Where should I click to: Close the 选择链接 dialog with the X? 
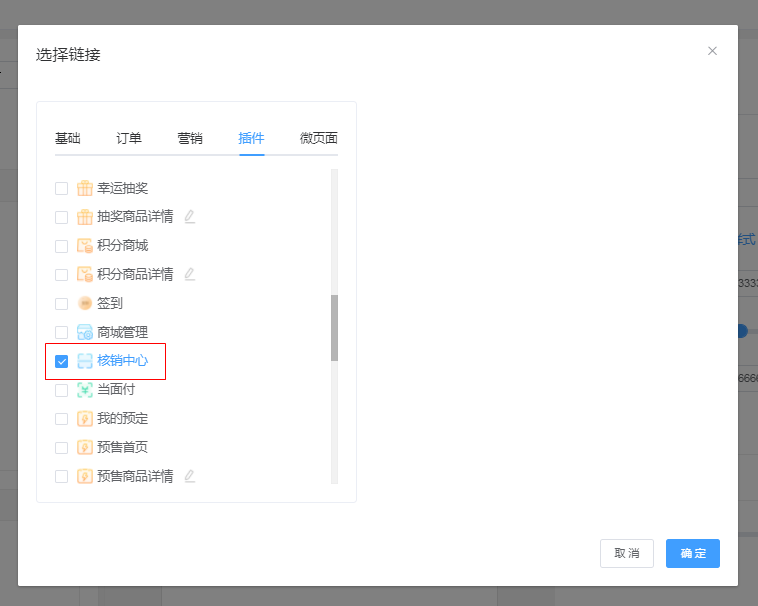pos(712,51)
